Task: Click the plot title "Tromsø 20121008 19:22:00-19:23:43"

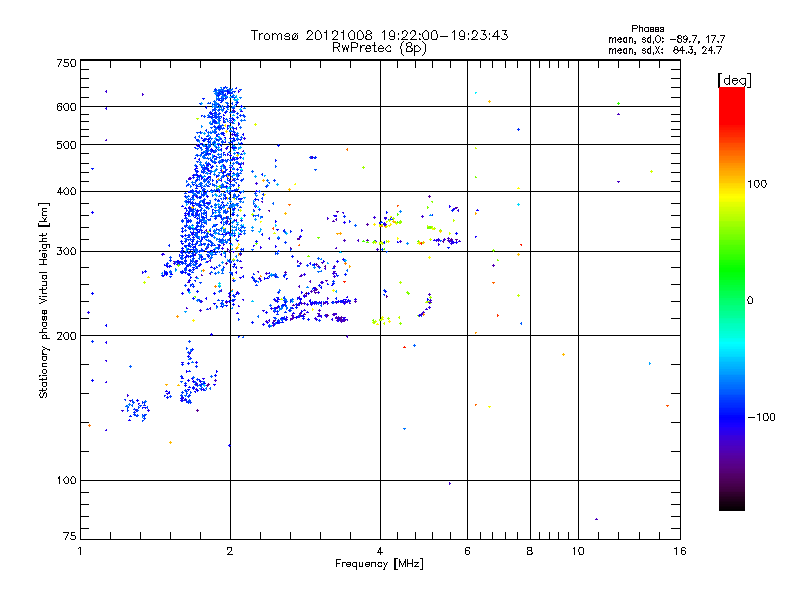Action: click(x=379, y=35)
